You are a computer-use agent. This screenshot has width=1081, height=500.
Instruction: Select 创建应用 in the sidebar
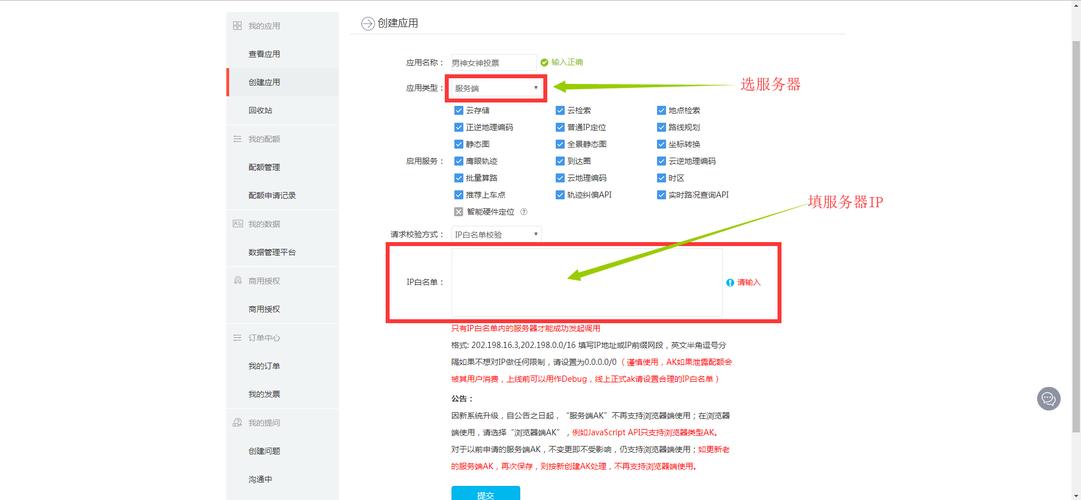pyautogui.click(x=265, y=82)
